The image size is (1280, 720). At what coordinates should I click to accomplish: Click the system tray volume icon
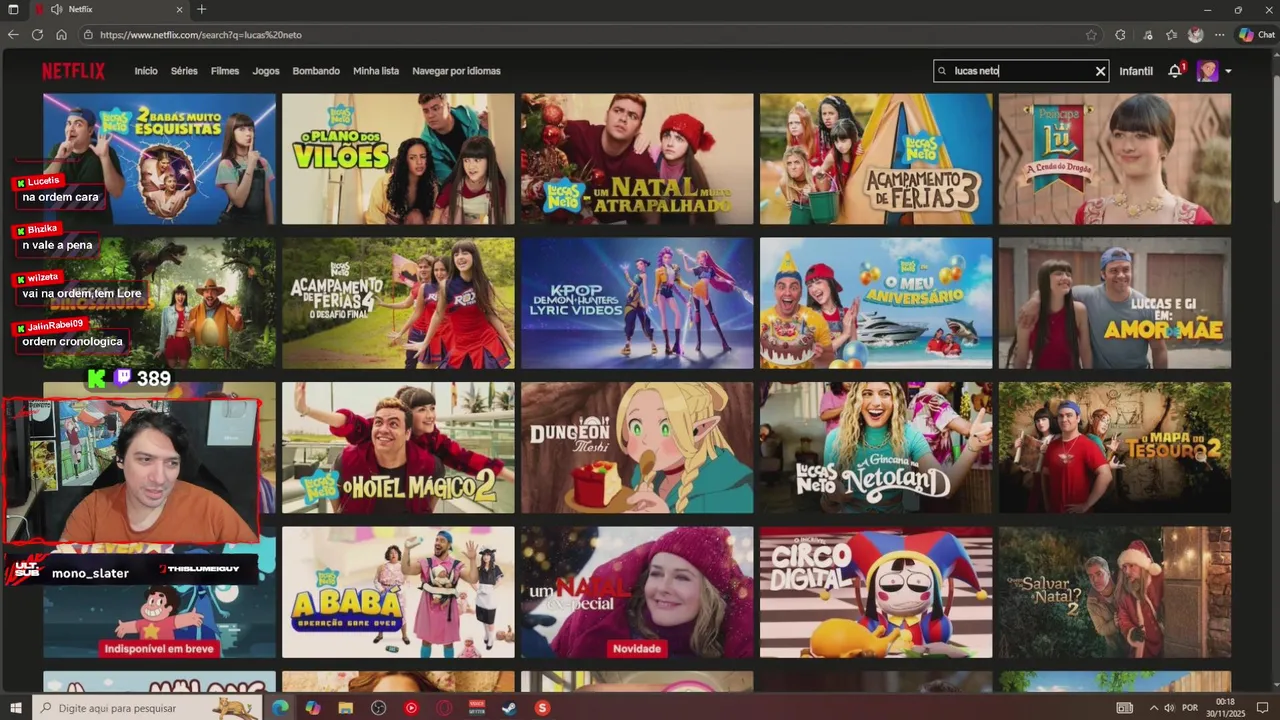(1169, 708)
